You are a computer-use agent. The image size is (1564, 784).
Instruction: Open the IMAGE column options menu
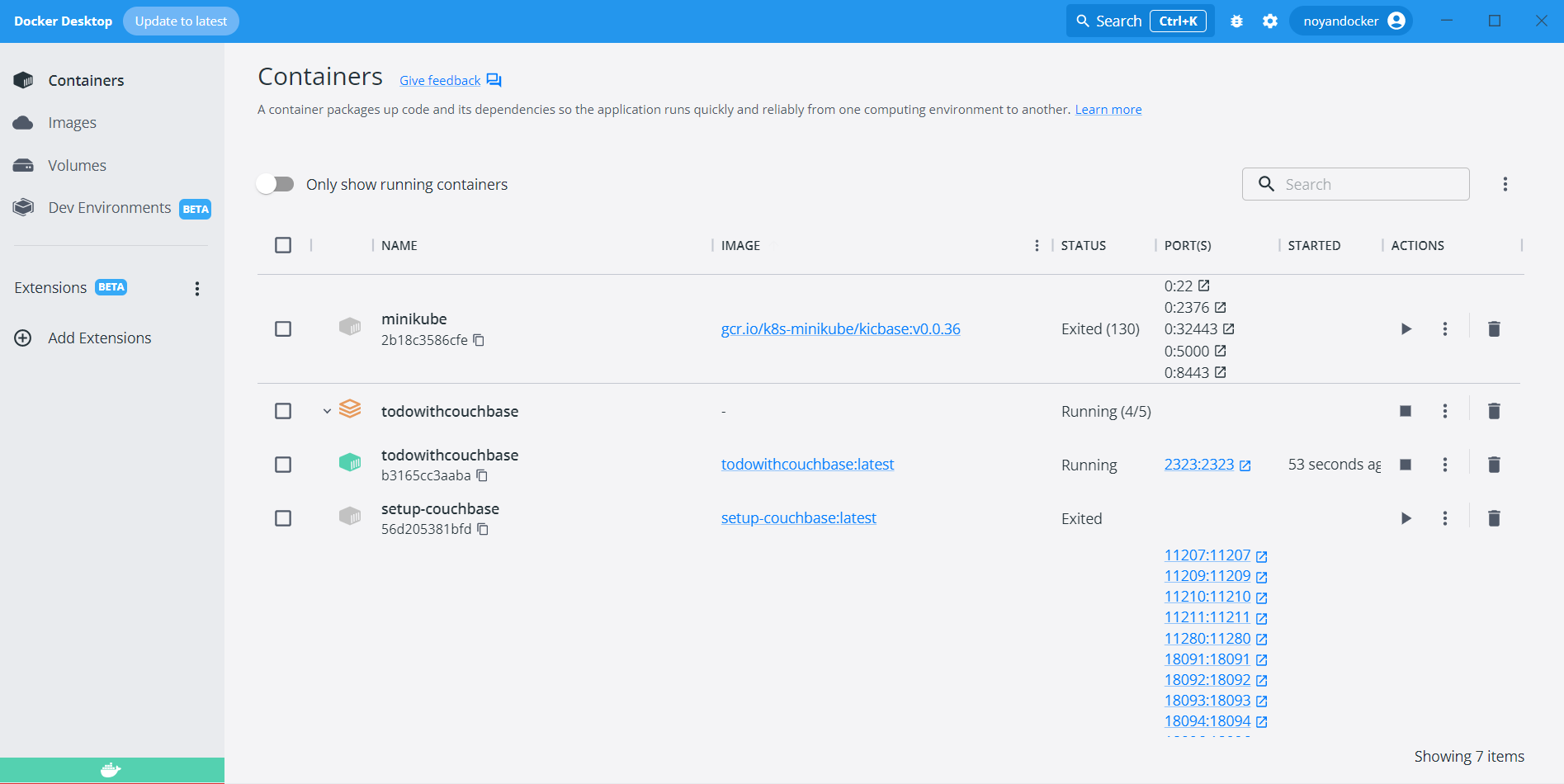[x=1037, y=246]
